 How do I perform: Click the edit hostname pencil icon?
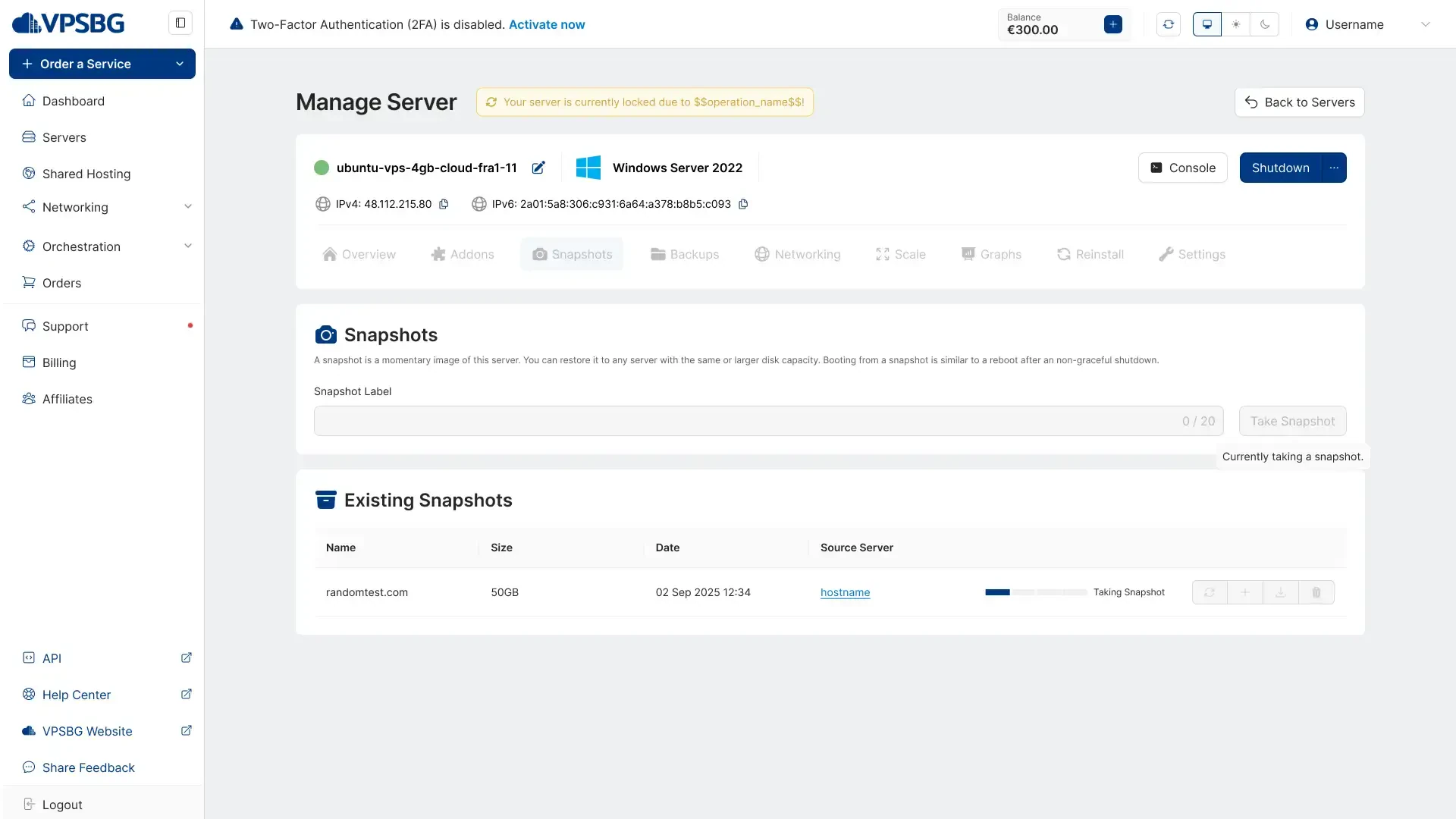pyautogui.click(x=538, y=168)
